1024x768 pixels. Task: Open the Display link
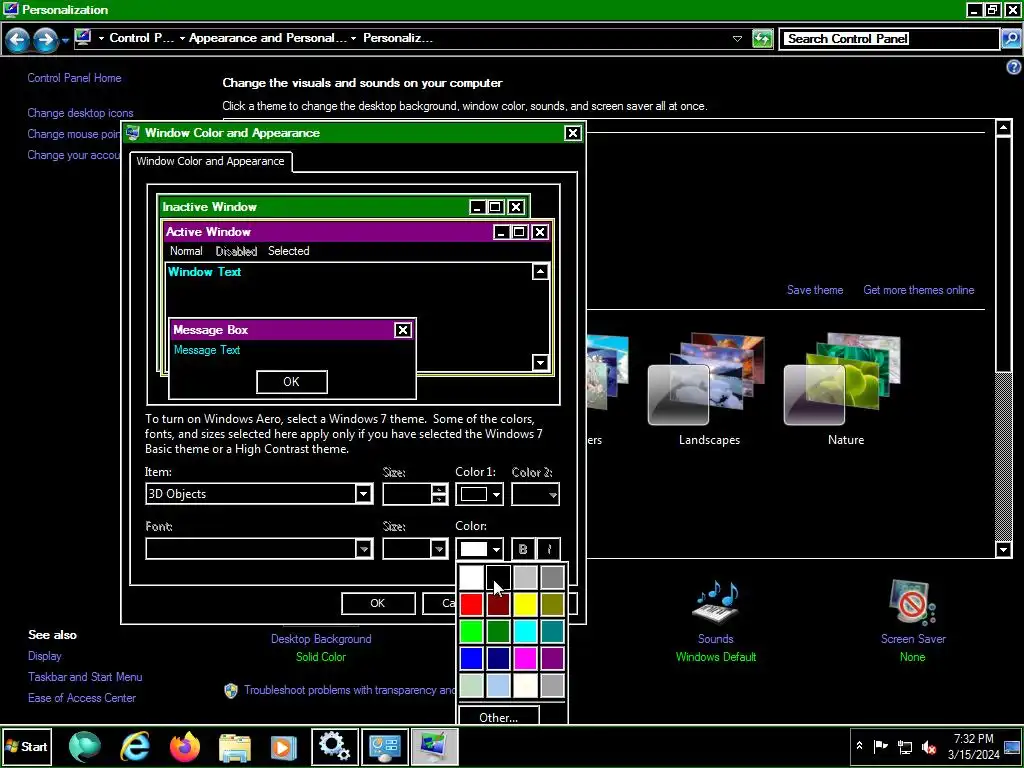44,656
